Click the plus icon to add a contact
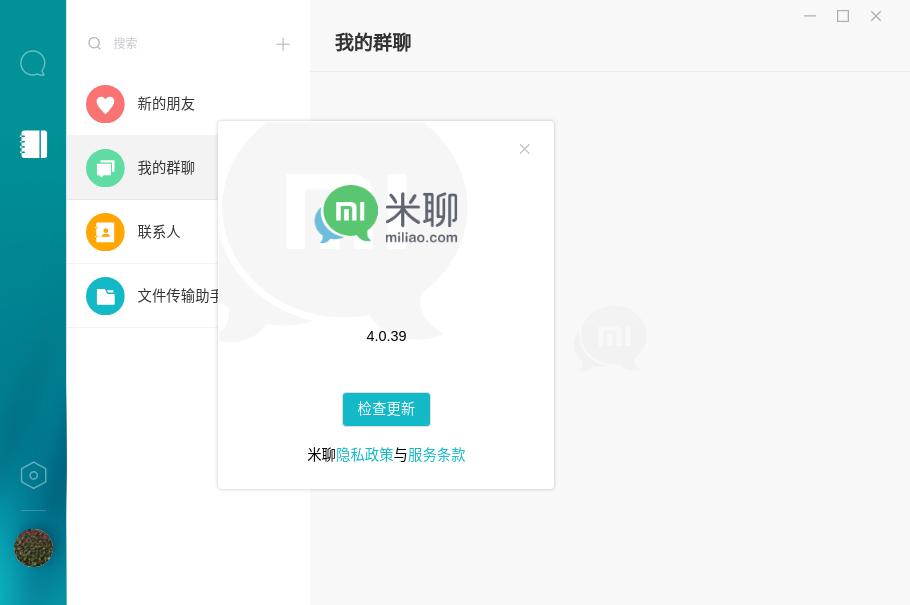Image resolution: width=910 pixels, height=605 pixels. (x=283, y=43)
